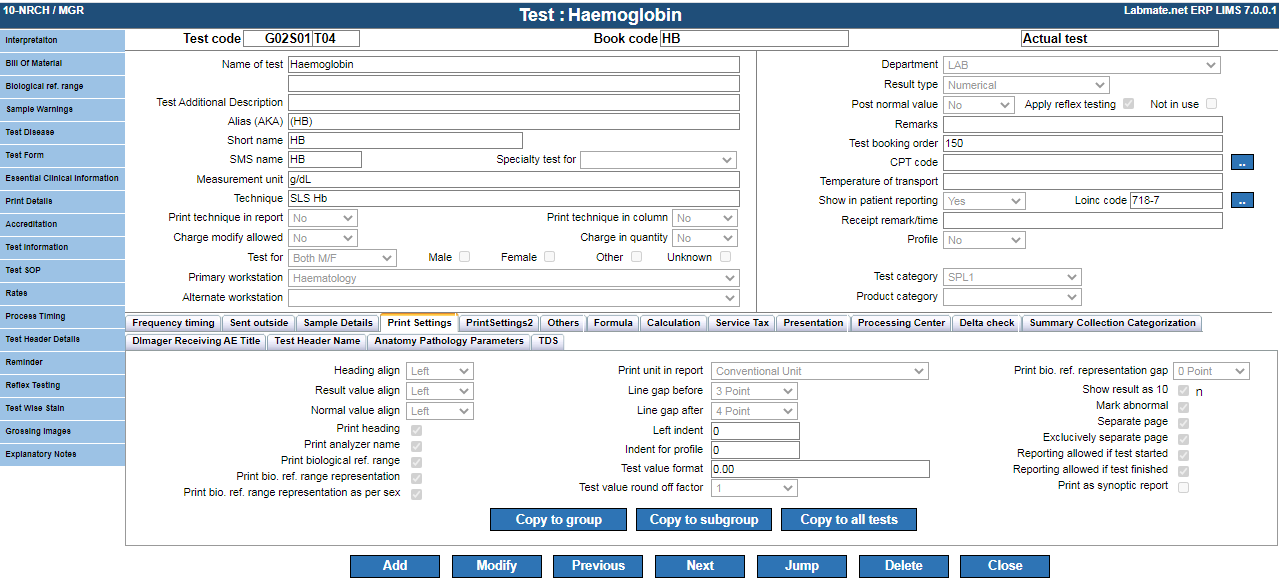Open the Heading align dropdown
Viewport: 1279px width, 581px height.
[440, 371]
